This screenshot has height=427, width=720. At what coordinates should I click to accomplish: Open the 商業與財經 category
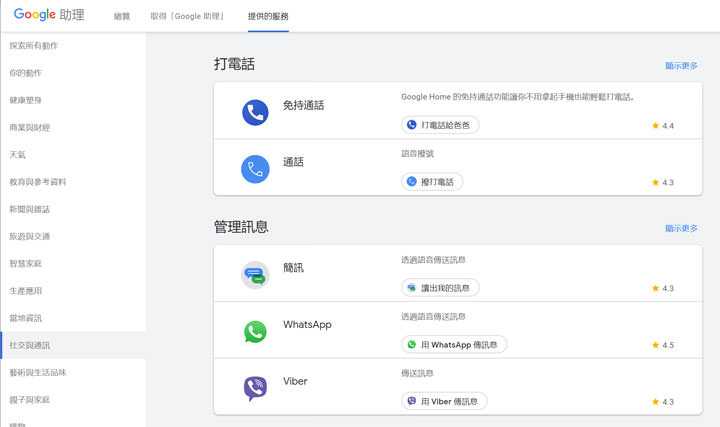point(29,127)
